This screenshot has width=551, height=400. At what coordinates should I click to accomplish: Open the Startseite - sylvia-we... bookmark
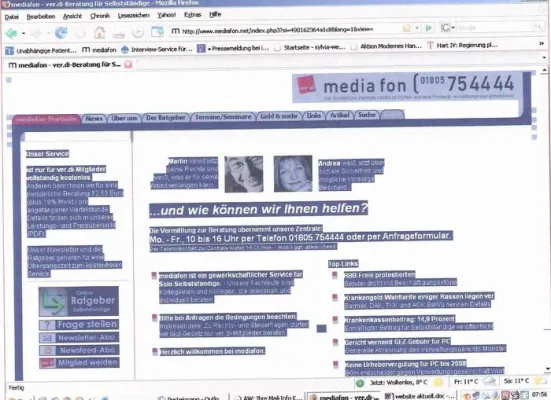click(310, 47)
